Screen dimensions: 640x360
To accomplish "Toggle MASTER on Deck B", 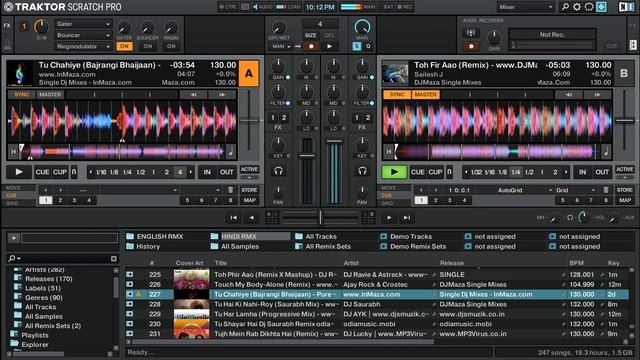I will point(425,94).
